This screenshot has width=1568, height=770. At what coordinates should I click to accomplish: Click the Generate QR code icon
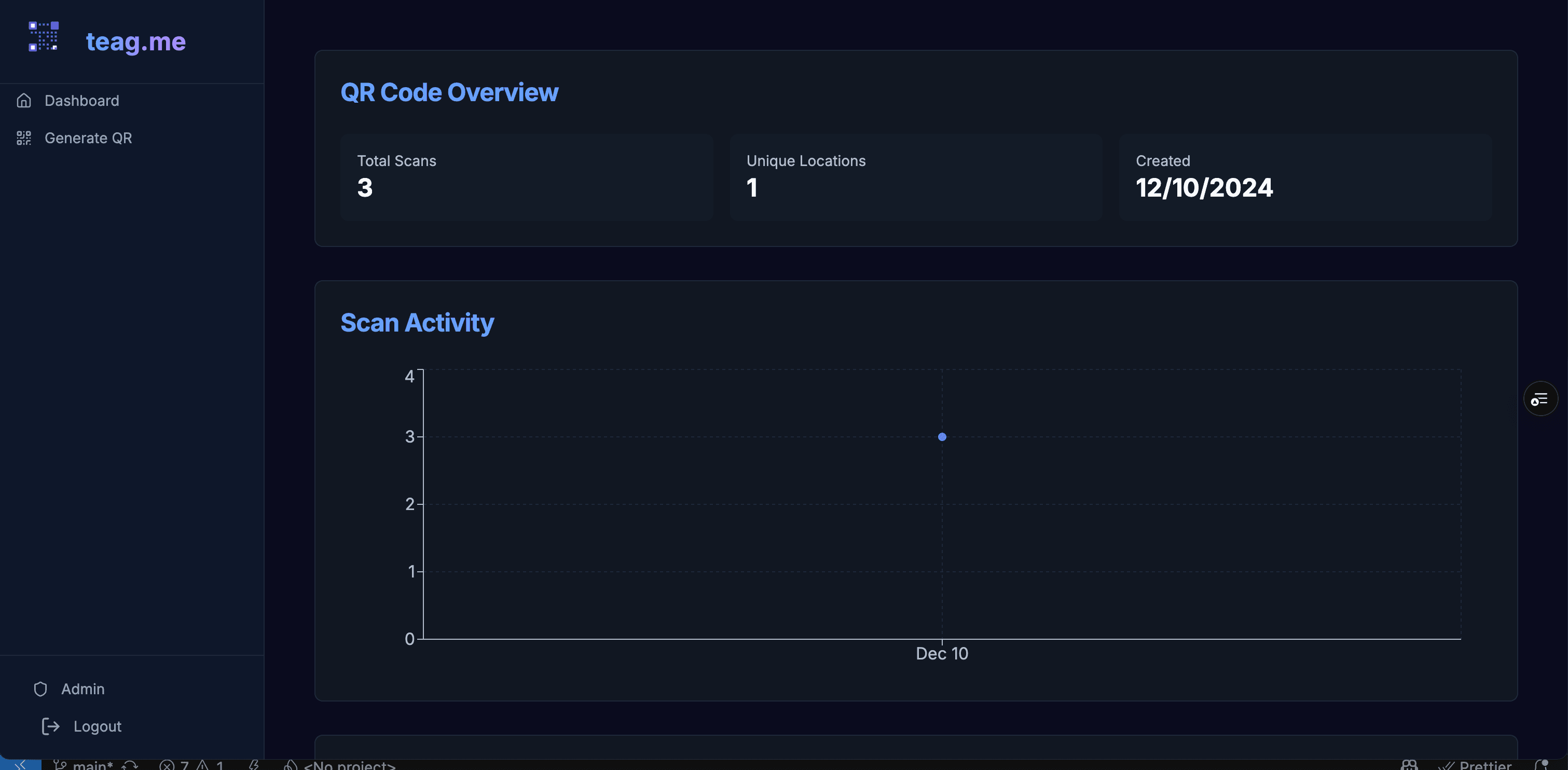pos(24,138)
